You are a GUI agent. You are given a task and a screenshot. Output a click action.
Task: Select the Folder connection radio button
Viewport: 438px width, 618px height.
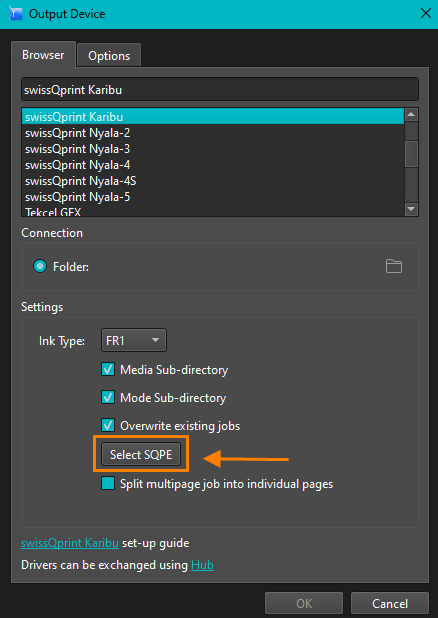pos(40,266)
